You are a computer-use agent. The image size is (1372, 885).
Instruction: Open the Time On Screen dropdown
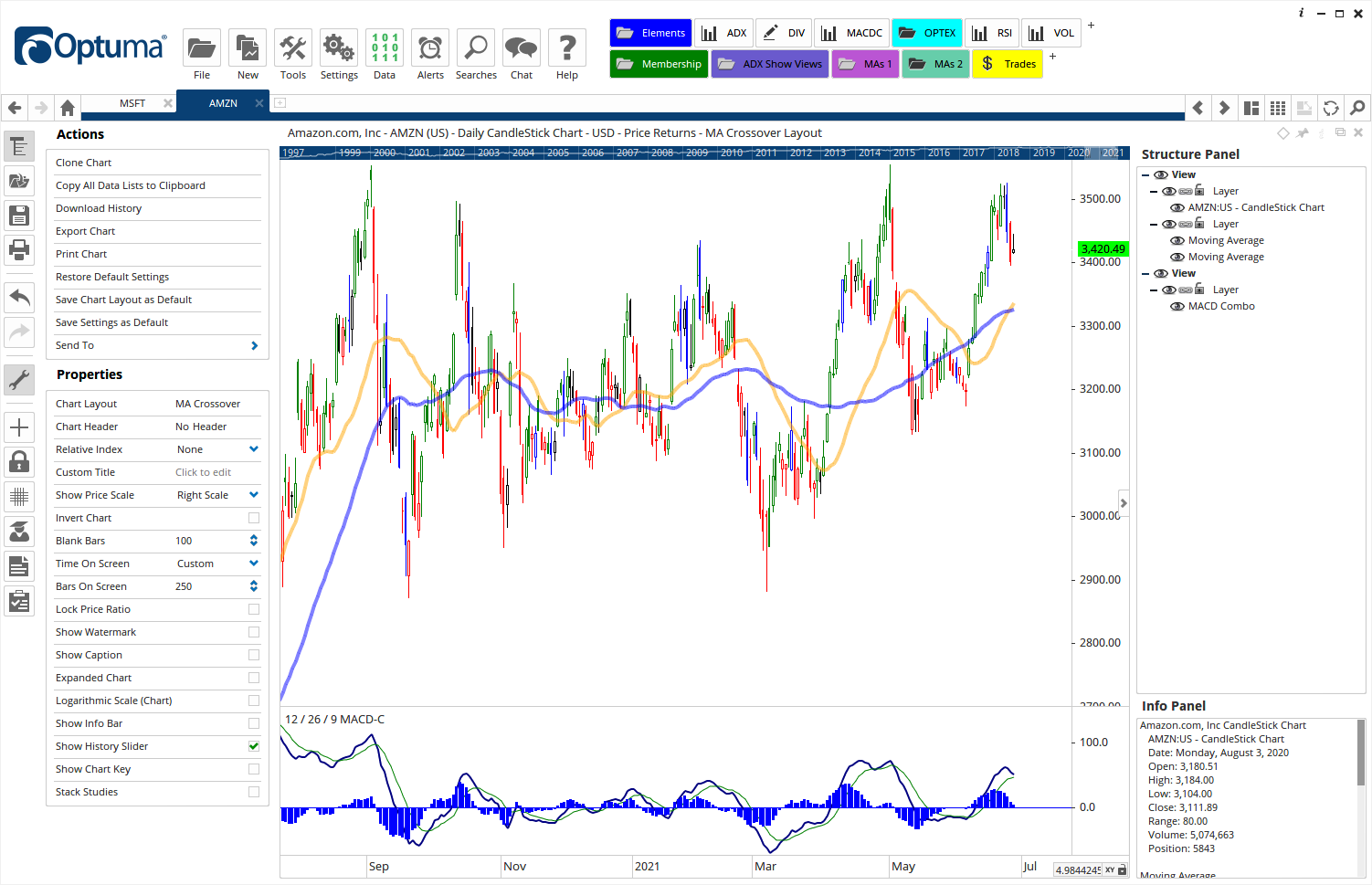coord(254,564)
